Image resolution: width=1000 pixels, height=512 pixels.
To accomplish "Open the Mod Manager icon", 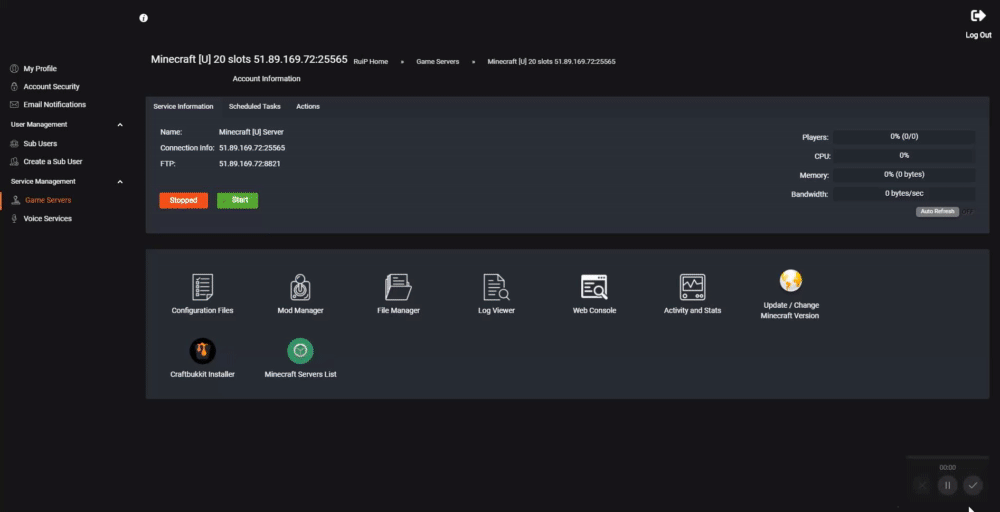I will [300, 287].
